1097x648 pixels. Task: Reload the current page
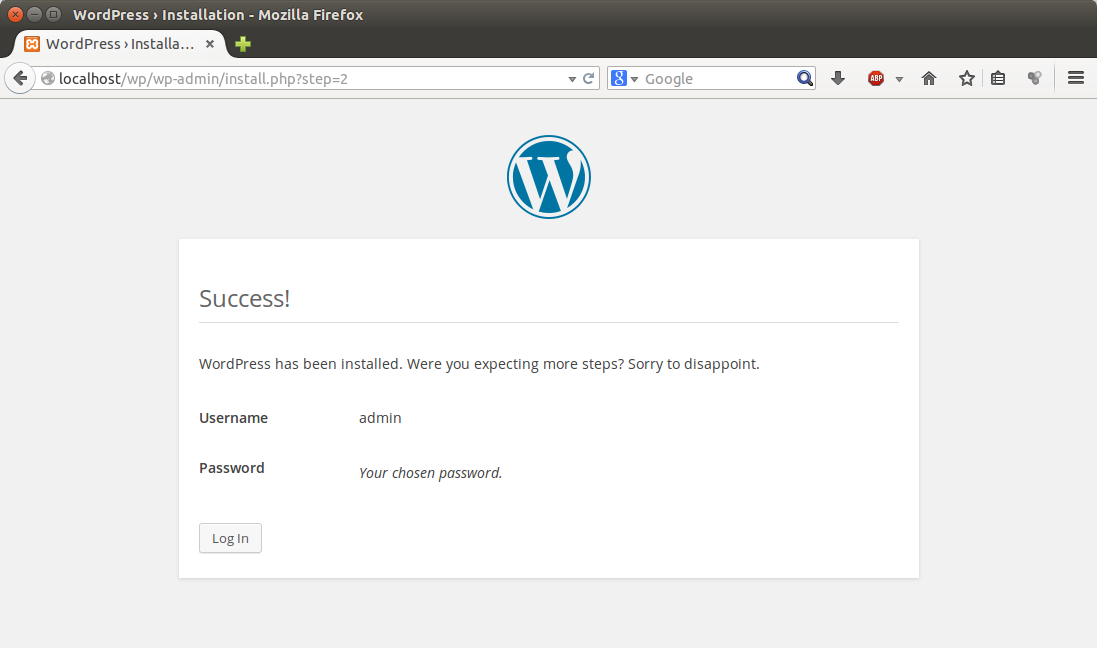(589, 78)
